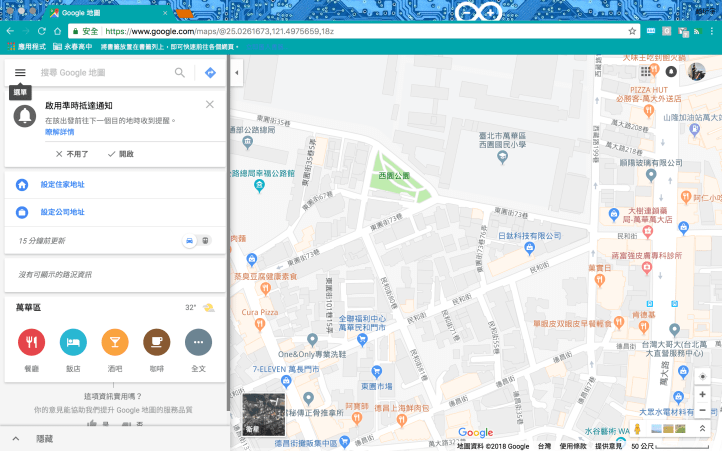Click the 隱藏 hide label
The height and width of the screenshot is (451, 722).
pyautogui.click(x=45, y=439)
